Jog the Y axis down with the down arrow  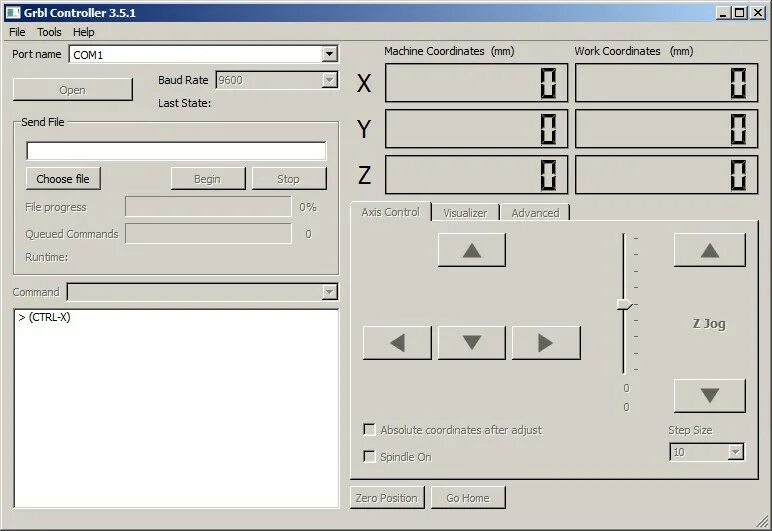coord(472,343)
